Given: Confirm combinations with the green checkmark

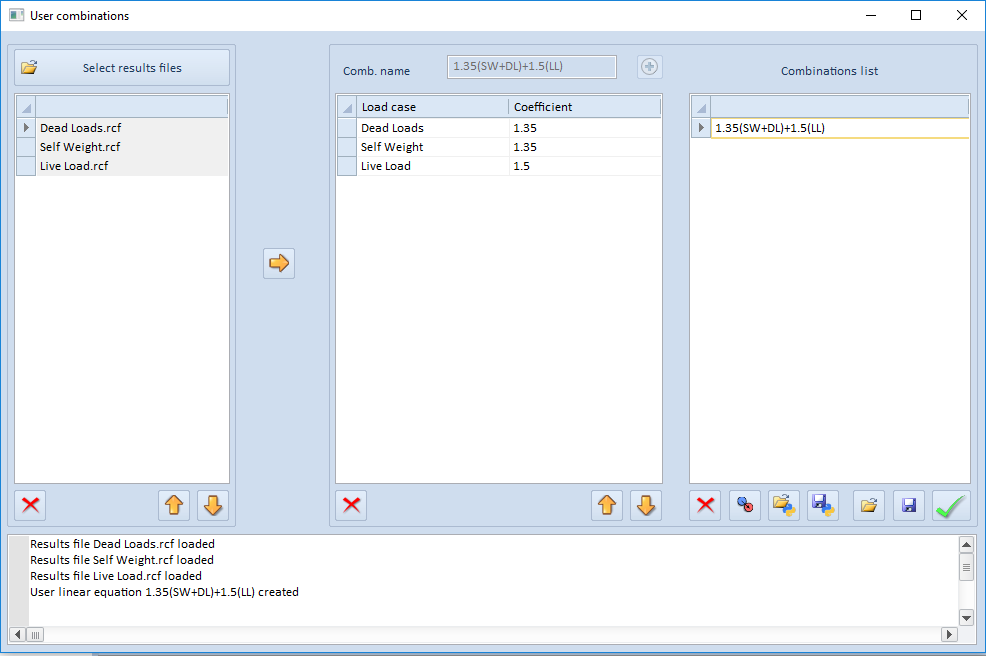Looking at the screenshot, I should [951, 505].
